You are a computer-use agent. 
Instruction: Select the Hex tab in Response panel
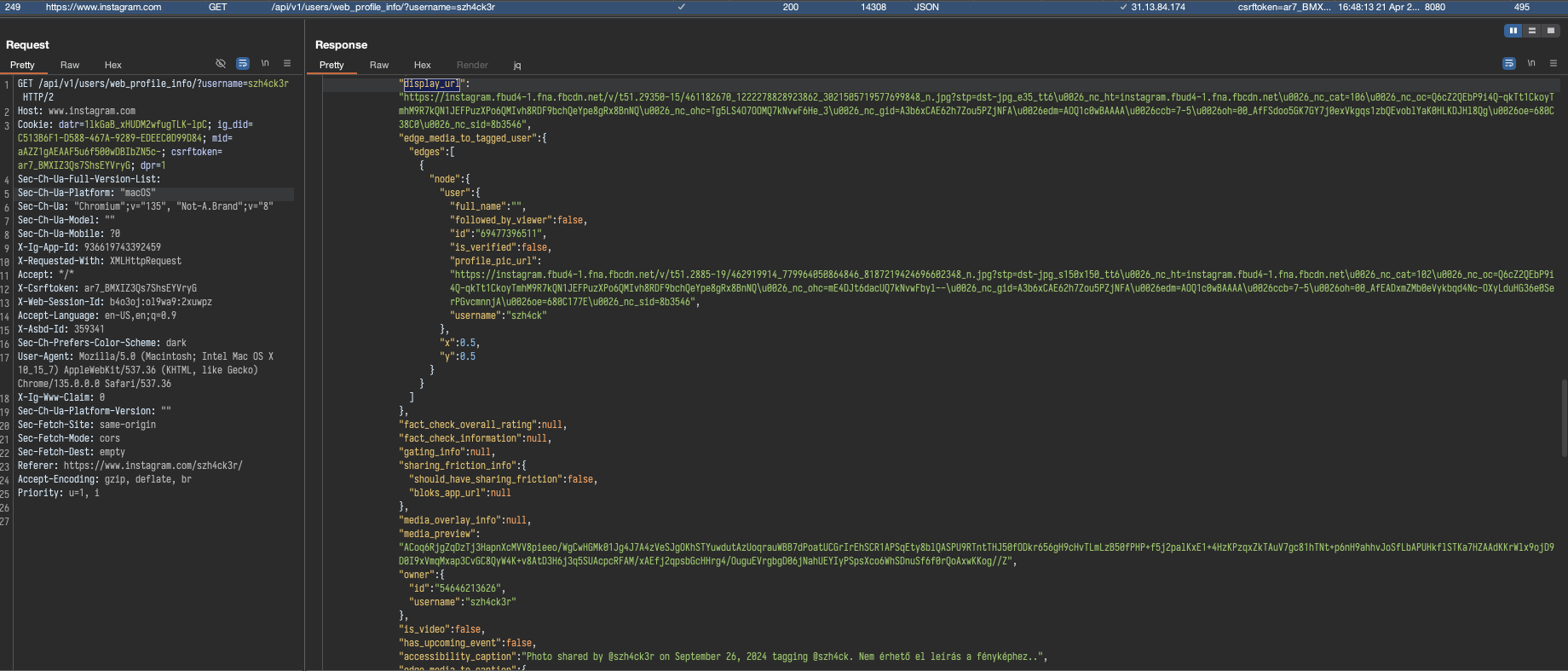(x=423, y=65)
